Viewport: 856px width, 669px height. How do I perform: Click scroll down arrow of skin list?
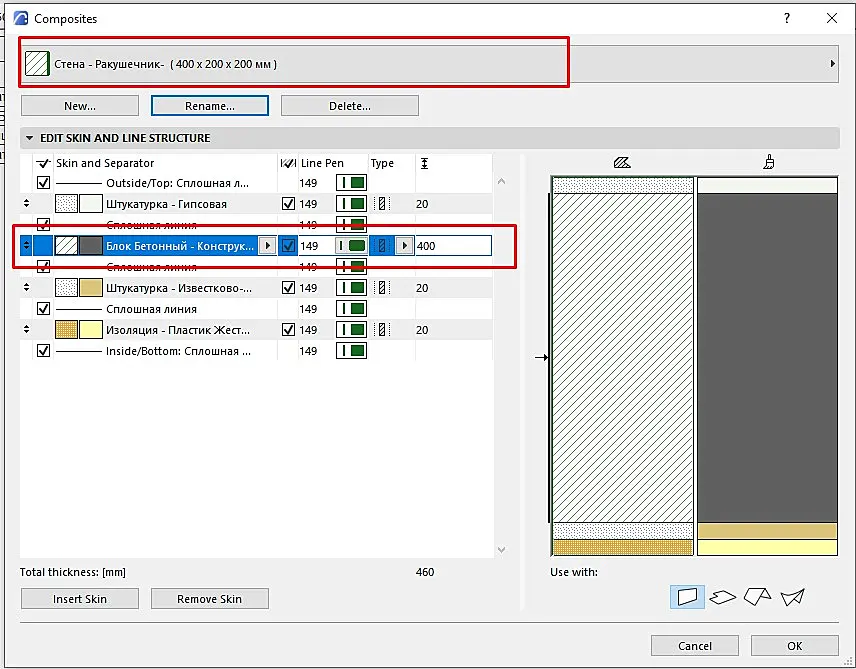pyautogui.click(x=501, y=550)
